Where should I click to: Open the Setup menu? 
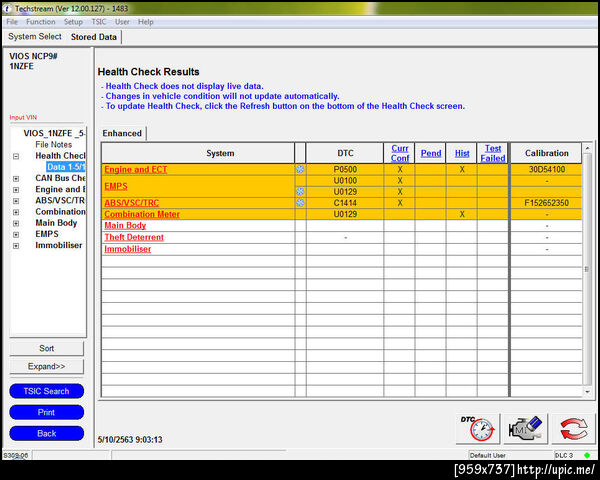click(x=73, y=22)
